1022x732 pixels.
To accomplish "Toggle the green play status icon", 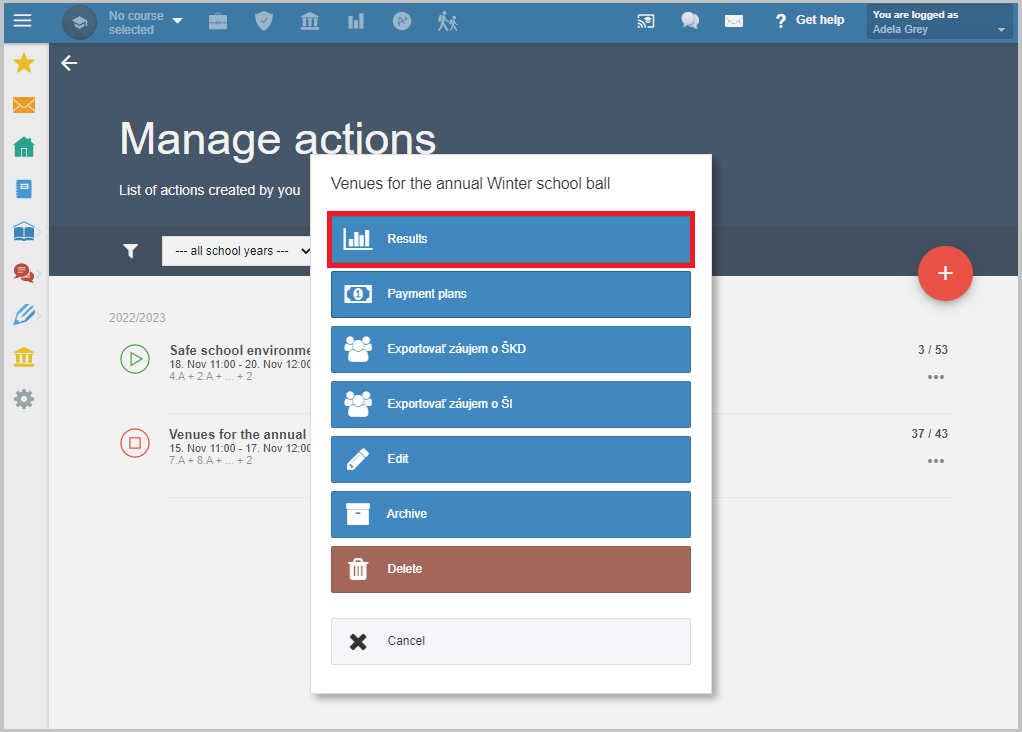I will (135, 358).
